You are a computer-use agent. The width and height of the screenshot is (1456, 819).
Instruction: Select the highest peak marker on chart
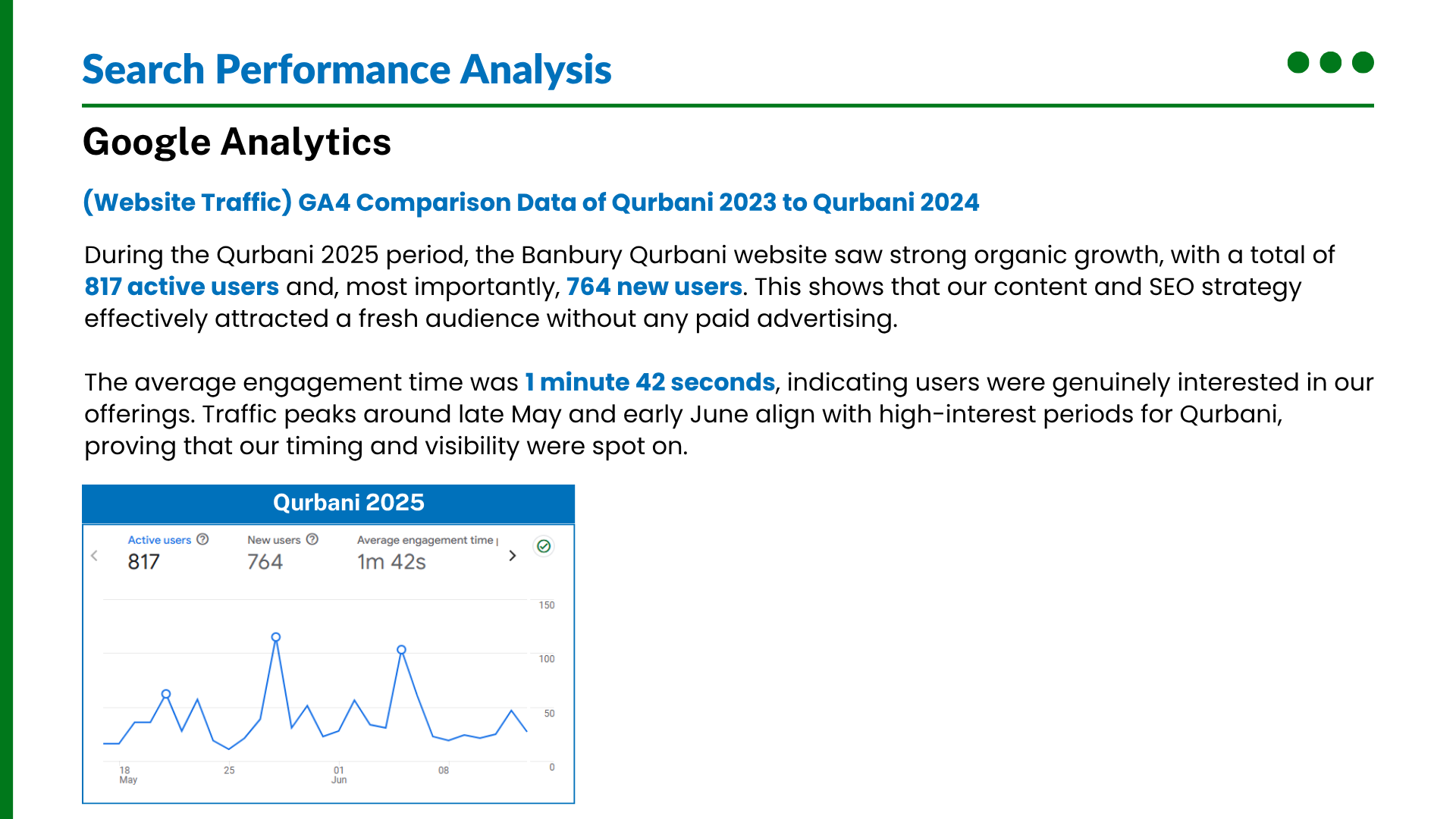coord(276,637)
